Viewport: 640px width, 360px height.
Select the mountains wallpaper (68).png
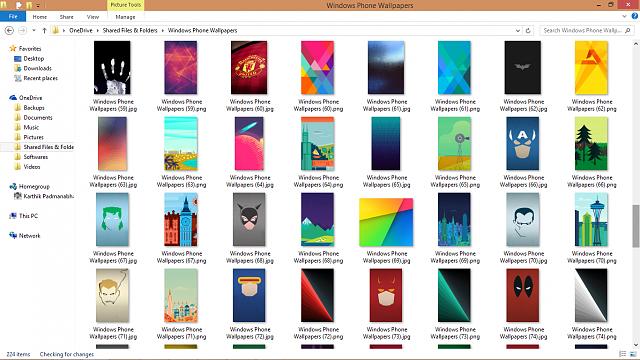coord(318,220)
